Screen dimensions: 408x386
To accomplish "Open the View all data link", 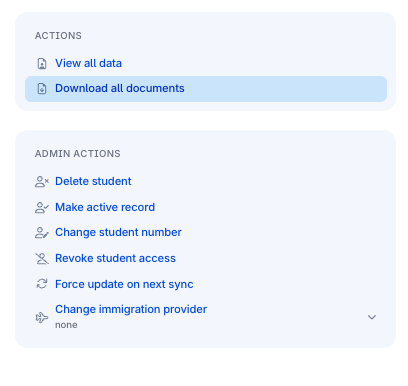I will point(88,63).
